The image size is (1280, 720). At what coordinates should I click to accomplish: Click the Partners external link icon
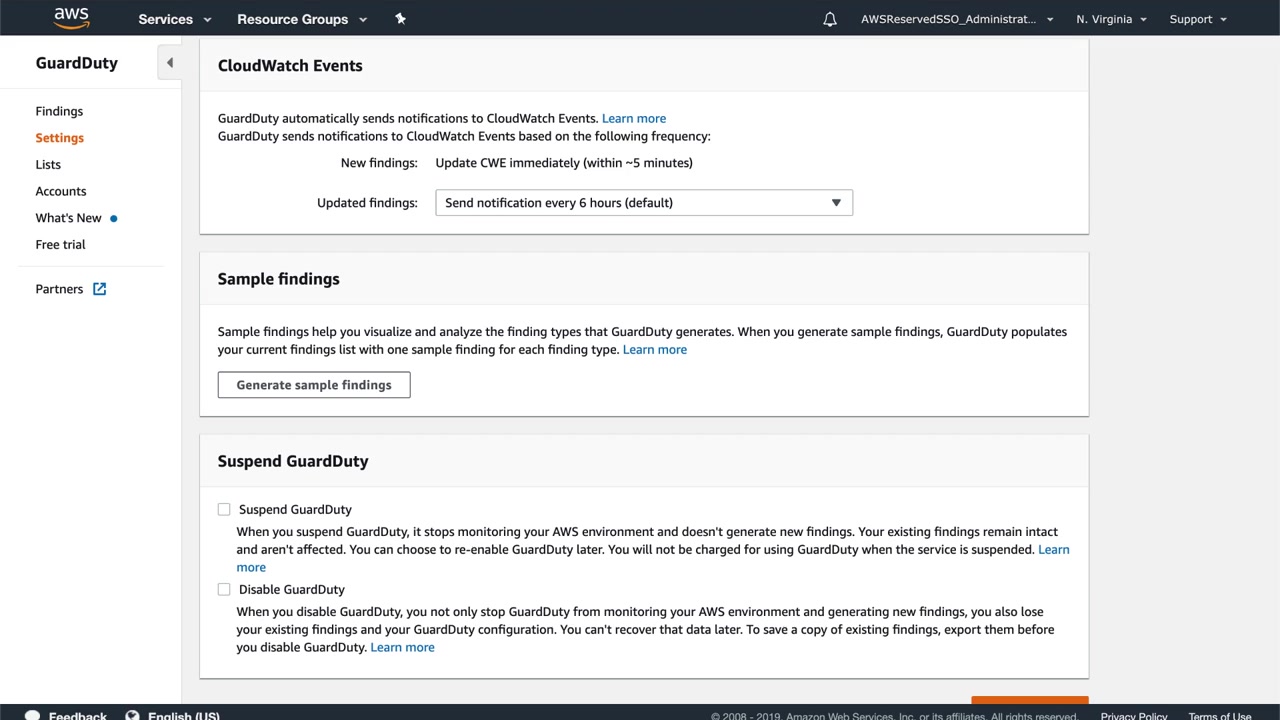[x=100, y=289]
